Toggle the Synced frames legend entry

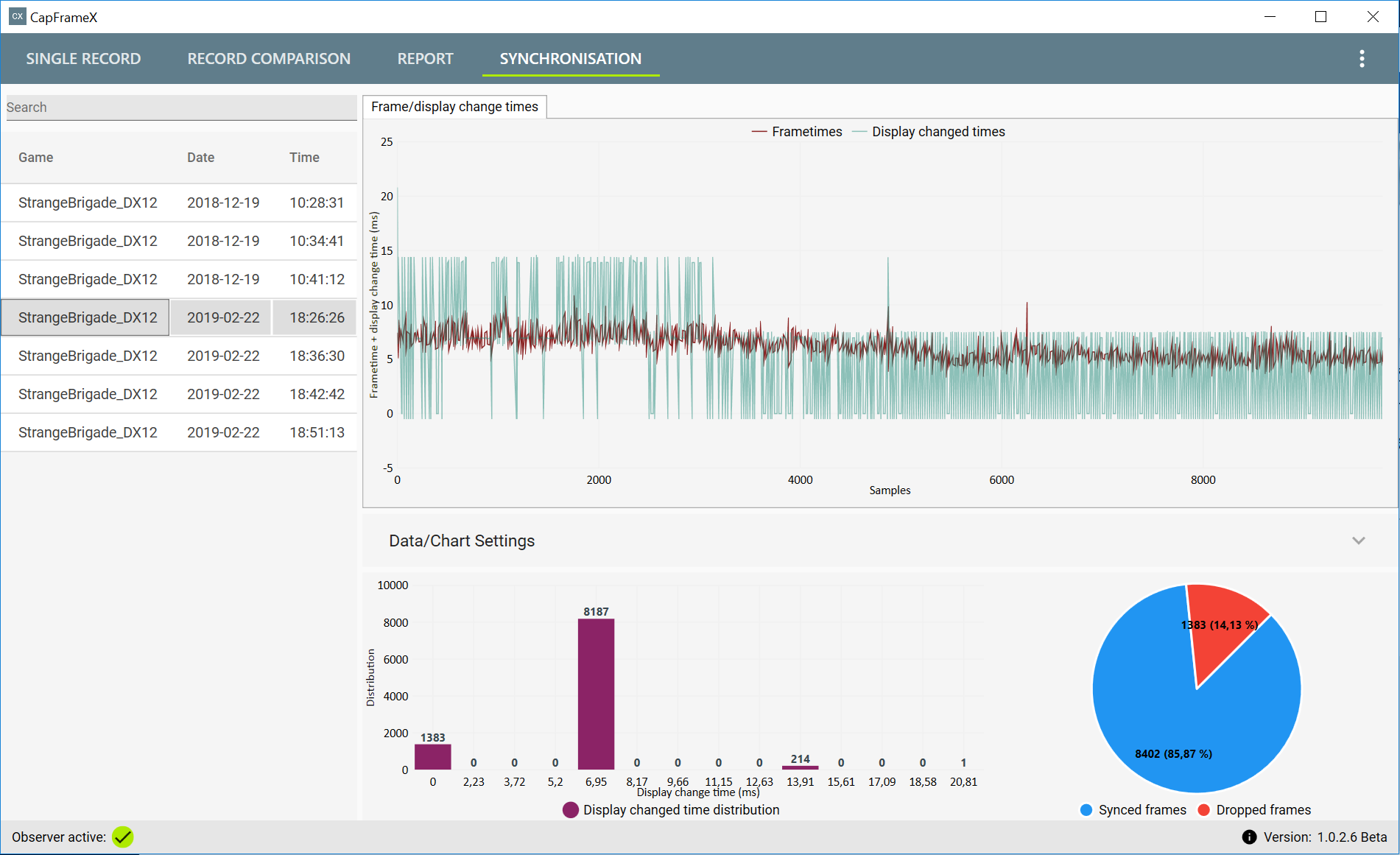point(1133,810)
